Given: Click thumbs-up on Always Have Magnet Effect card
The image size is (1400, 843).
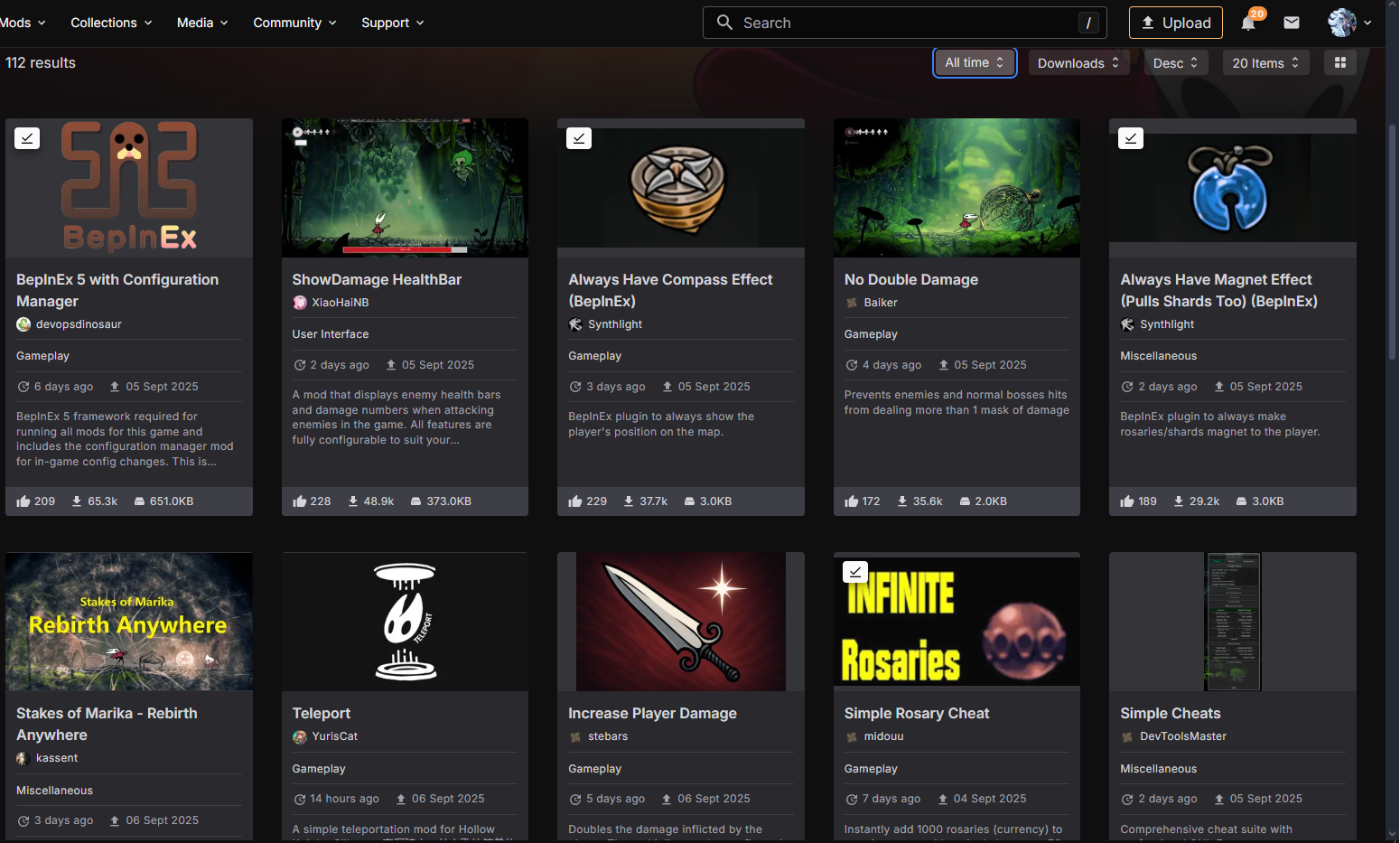Looking at the screenshot, I should click(1127, 501).
